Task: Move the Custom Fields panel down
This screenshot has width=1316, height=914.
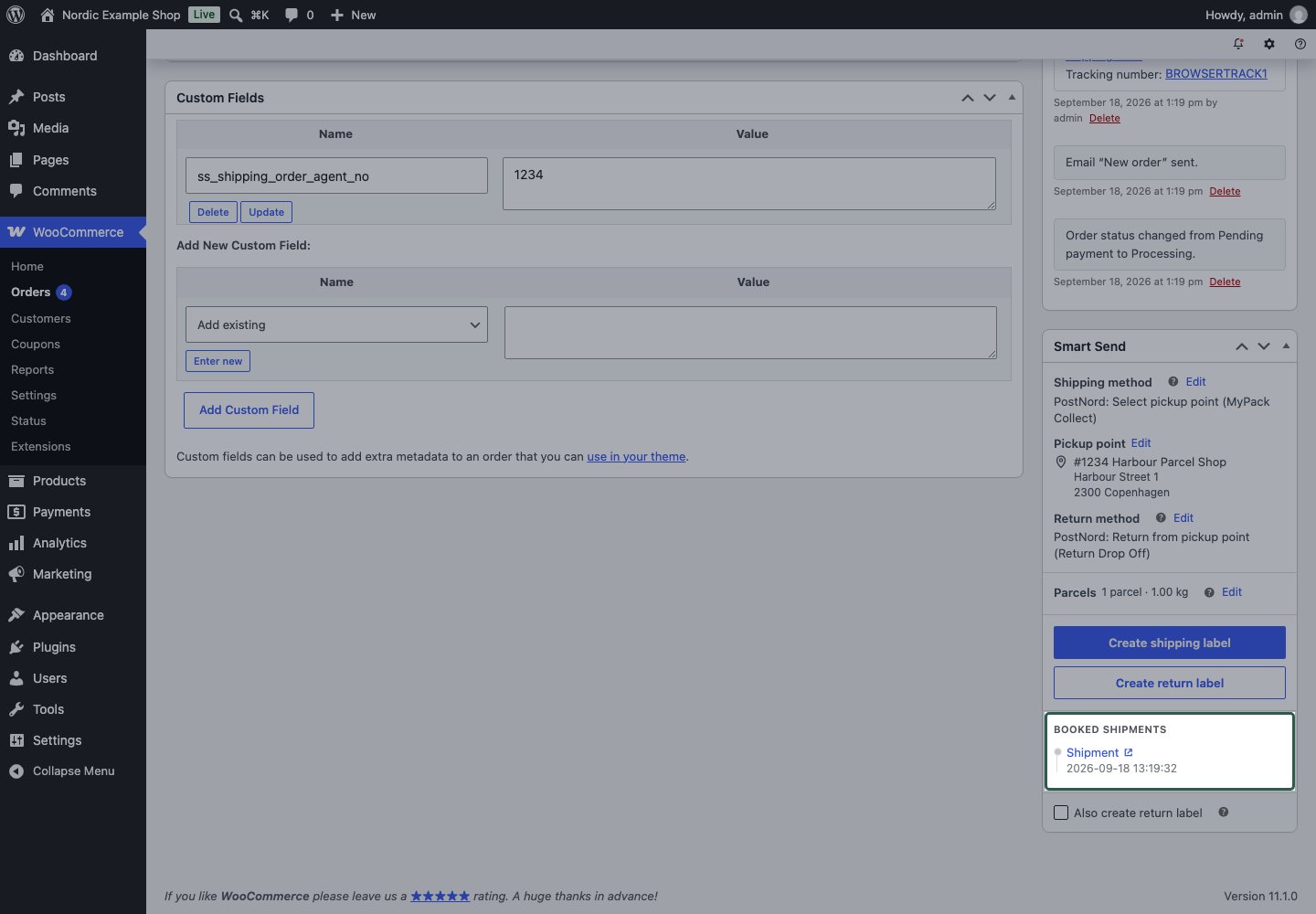Action: 990,98
